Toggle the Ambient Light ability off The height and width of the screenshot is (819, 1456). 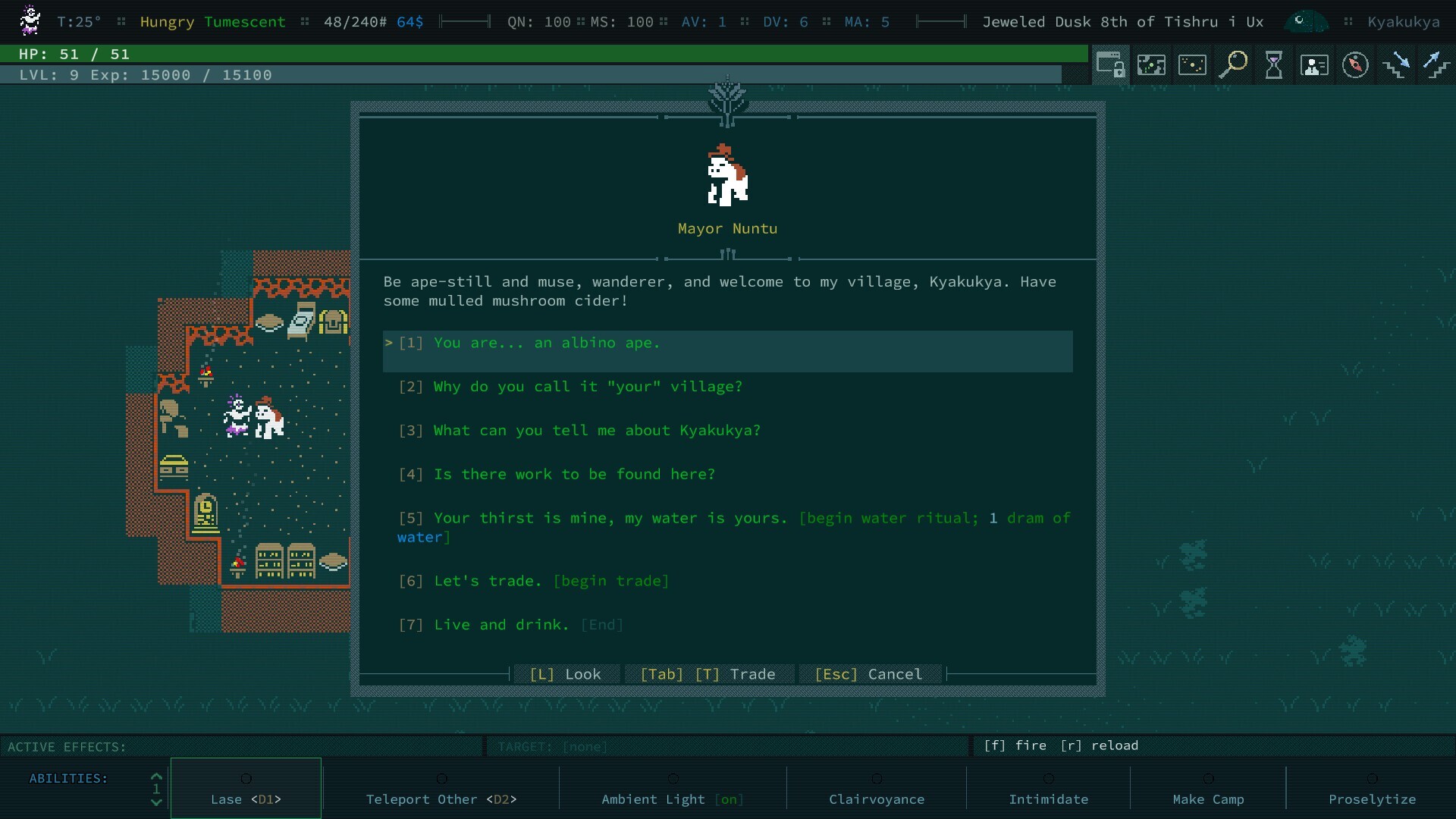[672, 791]
